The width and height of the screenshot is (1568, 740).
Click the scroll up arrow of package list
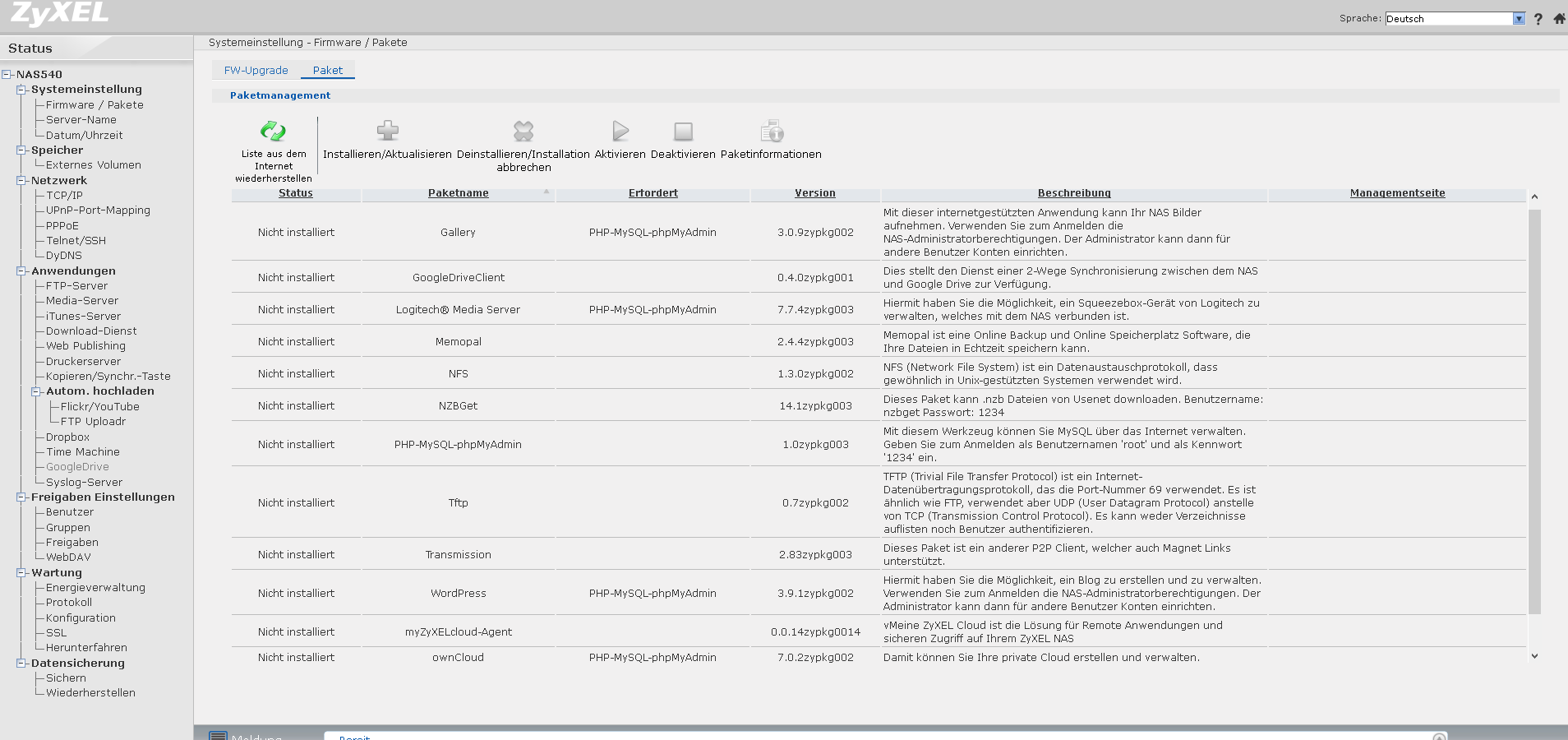pyautogui.click(x=1534, y=197)
